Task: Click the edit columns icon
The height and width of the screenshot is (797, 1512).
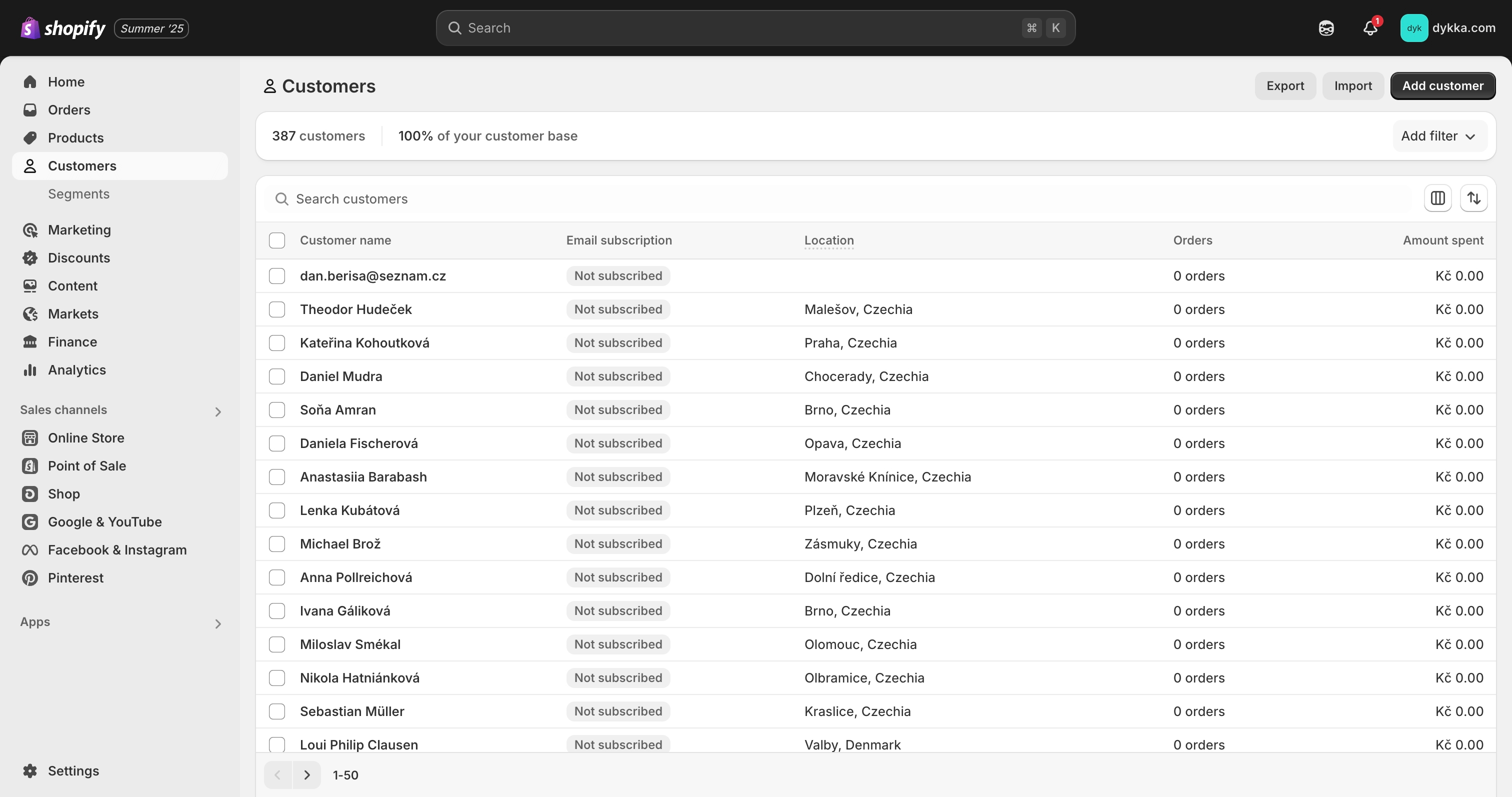Action: point(1437,198)
